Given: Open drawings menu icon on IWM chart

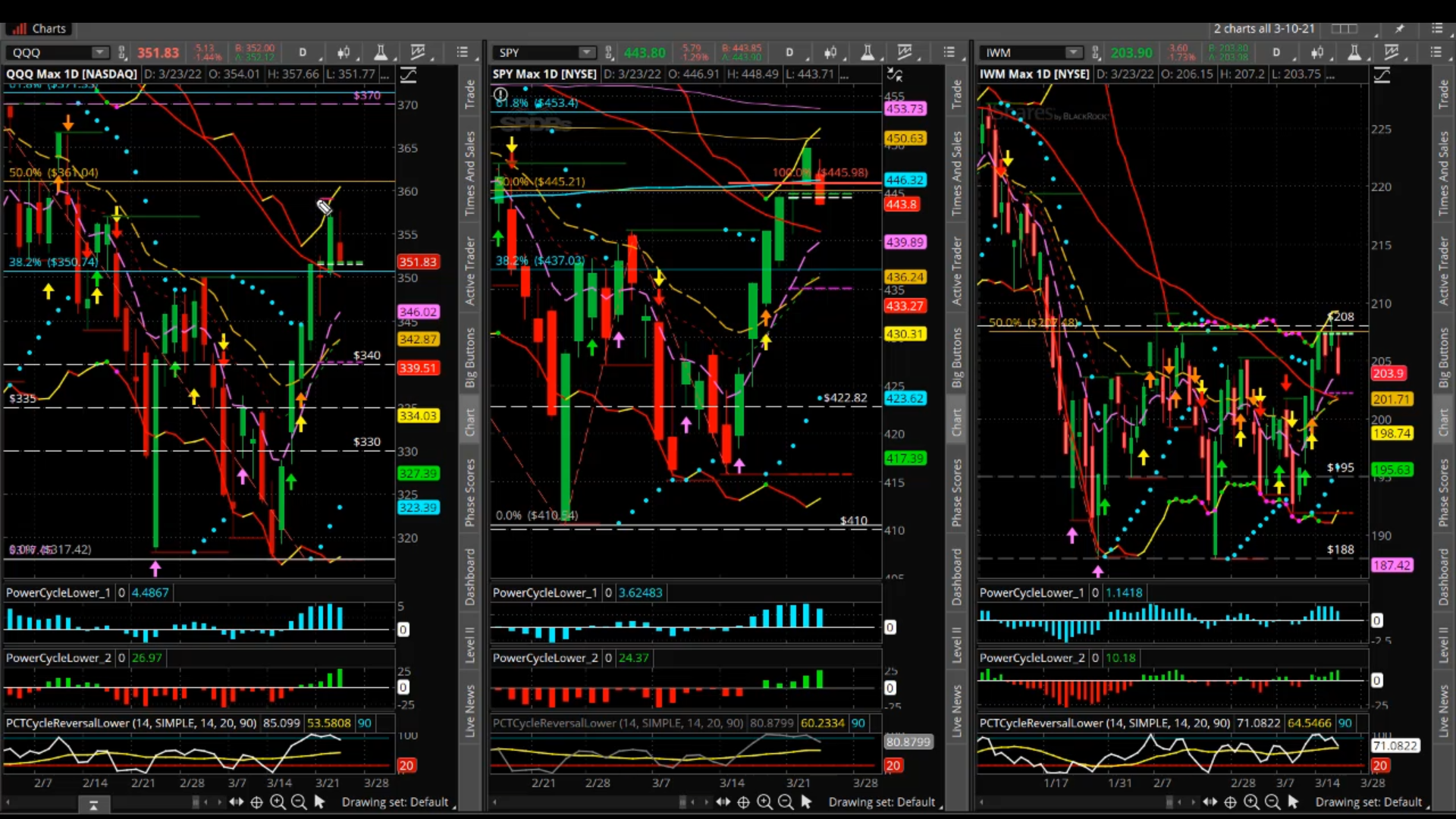Looking at the screenshot, I should [x=1392, y=52].
